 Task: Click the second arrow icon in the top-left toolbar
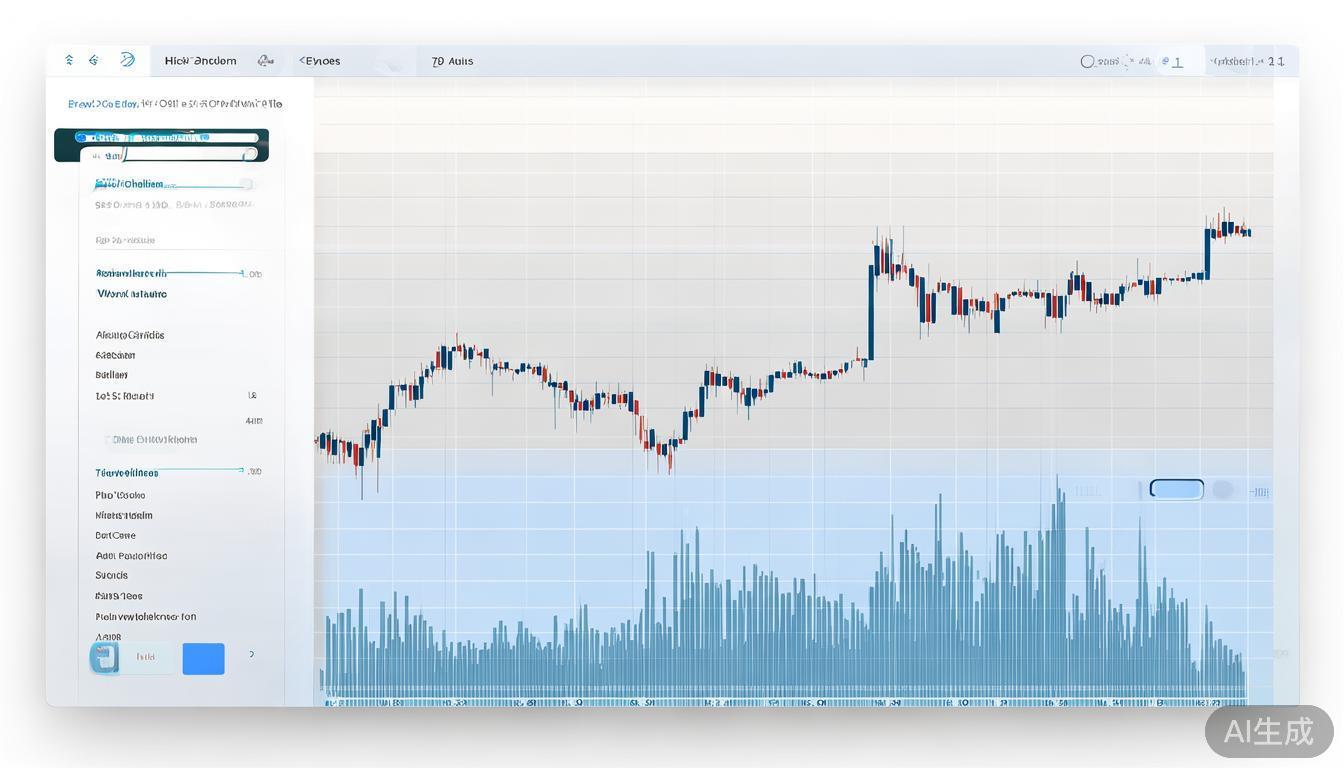[x=94, y=60]
